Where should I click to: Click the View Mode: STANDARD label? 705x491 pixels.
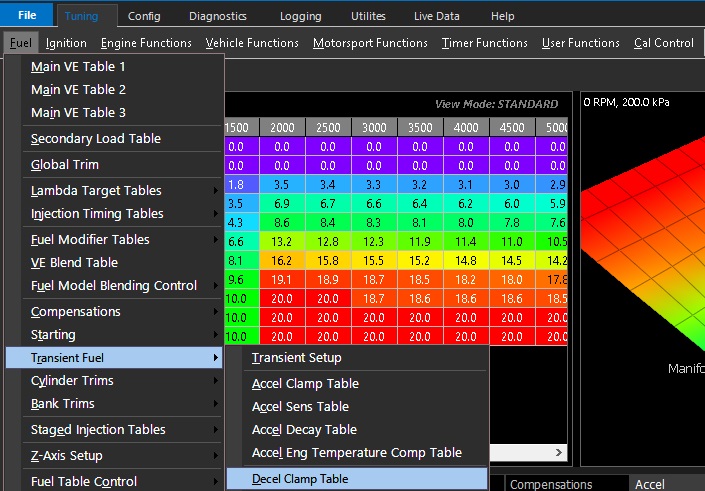[496, 104]
